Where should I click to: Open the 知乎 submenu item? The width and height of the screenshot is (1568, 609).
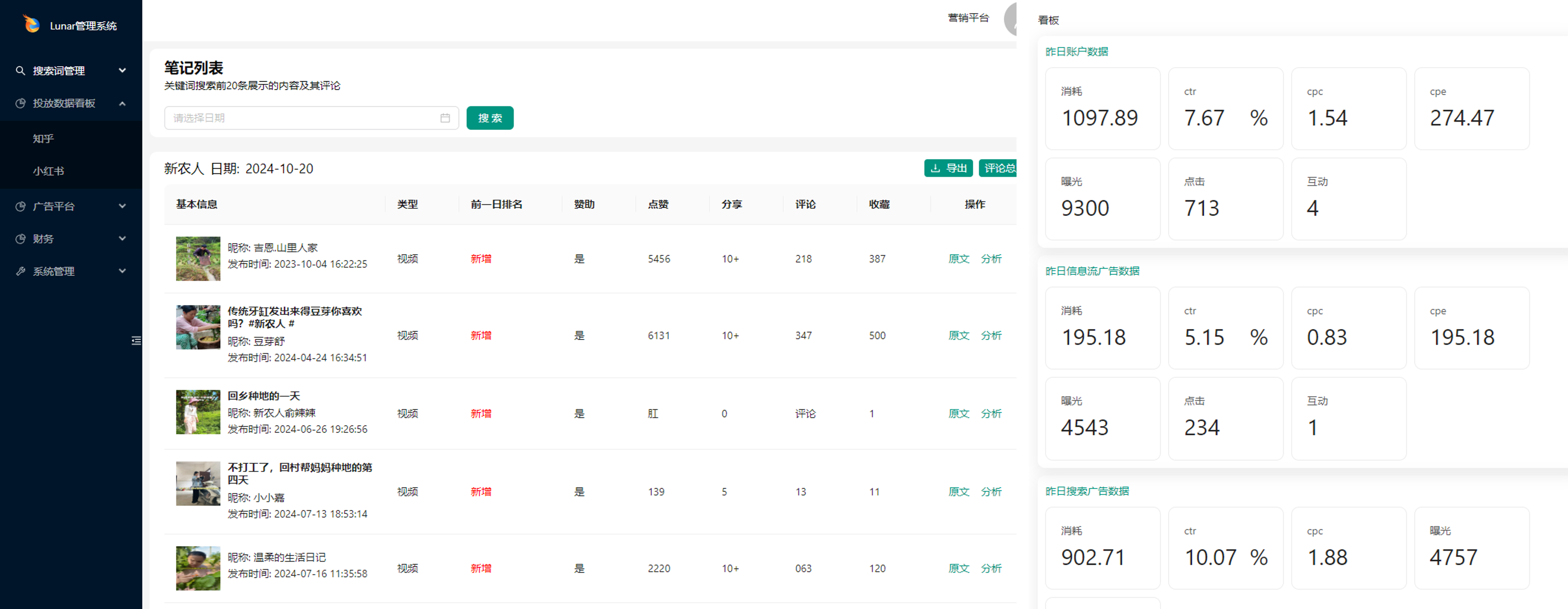[43, 139]
